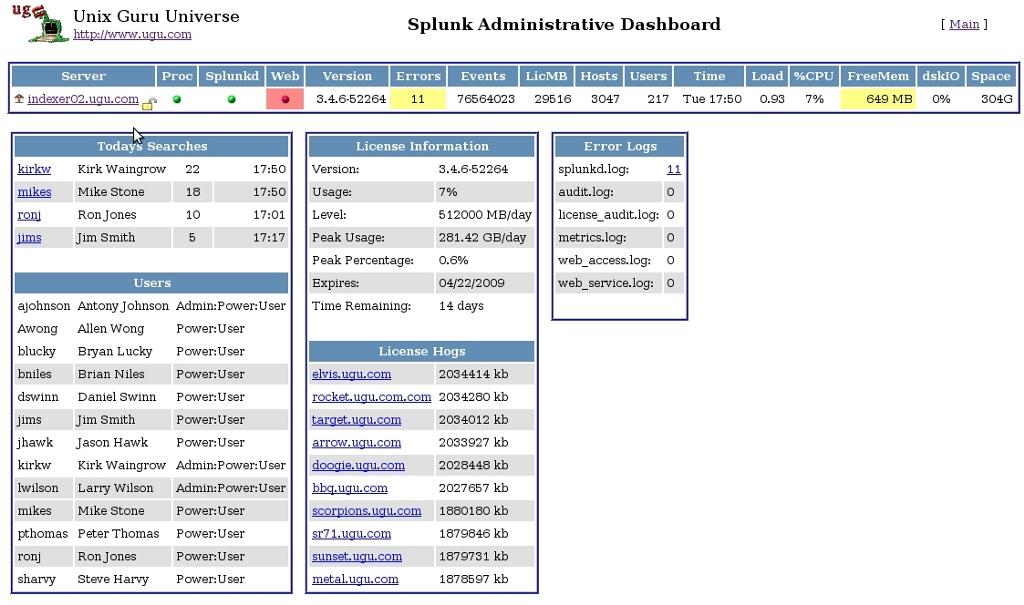Image resolution: width=1024 pixels, height=605 pixels.
Task: Click the audit.log label
Action: [586, 192]
